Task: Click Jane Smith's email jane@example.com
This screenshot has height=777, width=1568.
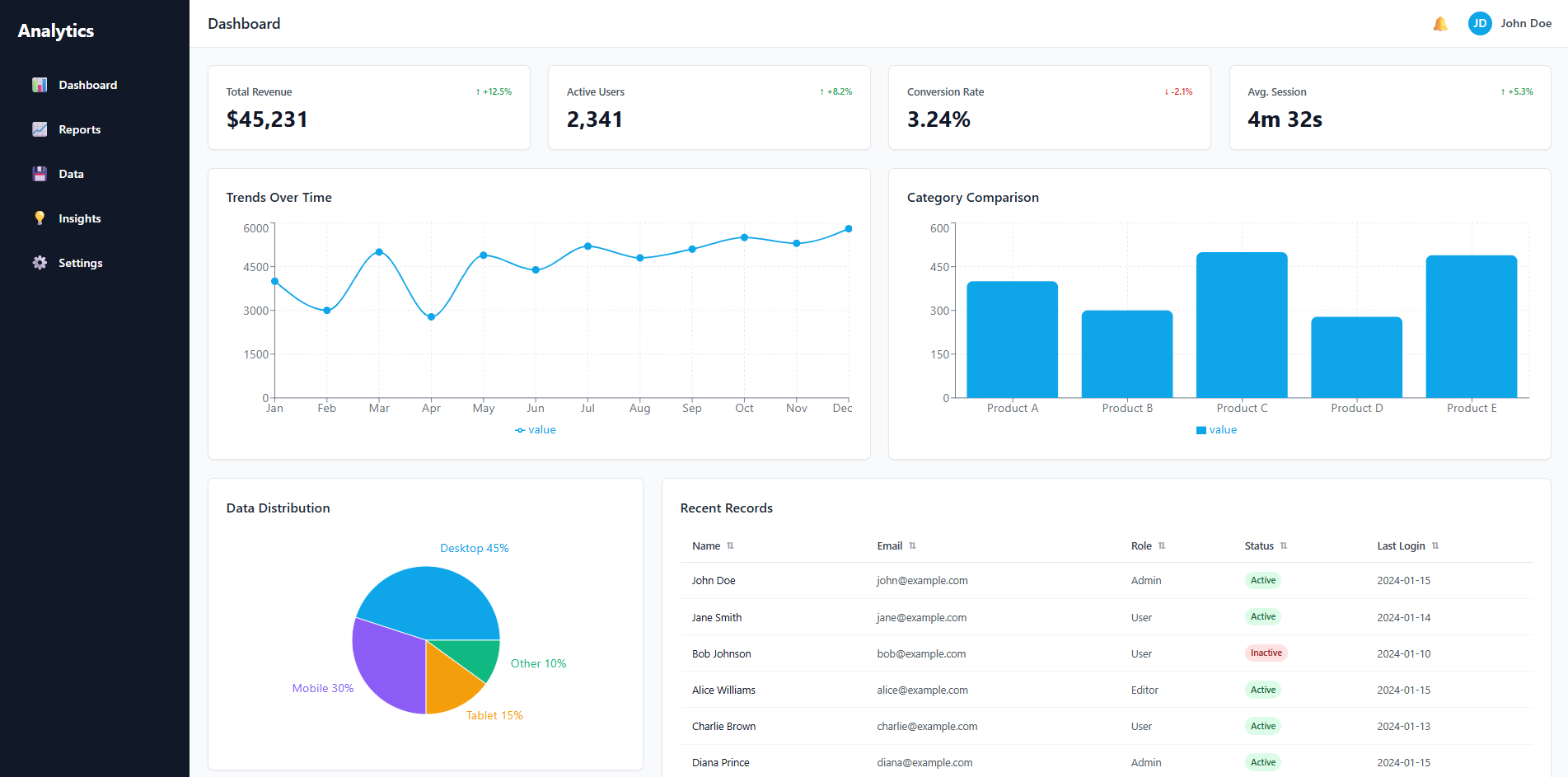Action: pos(921,617)
